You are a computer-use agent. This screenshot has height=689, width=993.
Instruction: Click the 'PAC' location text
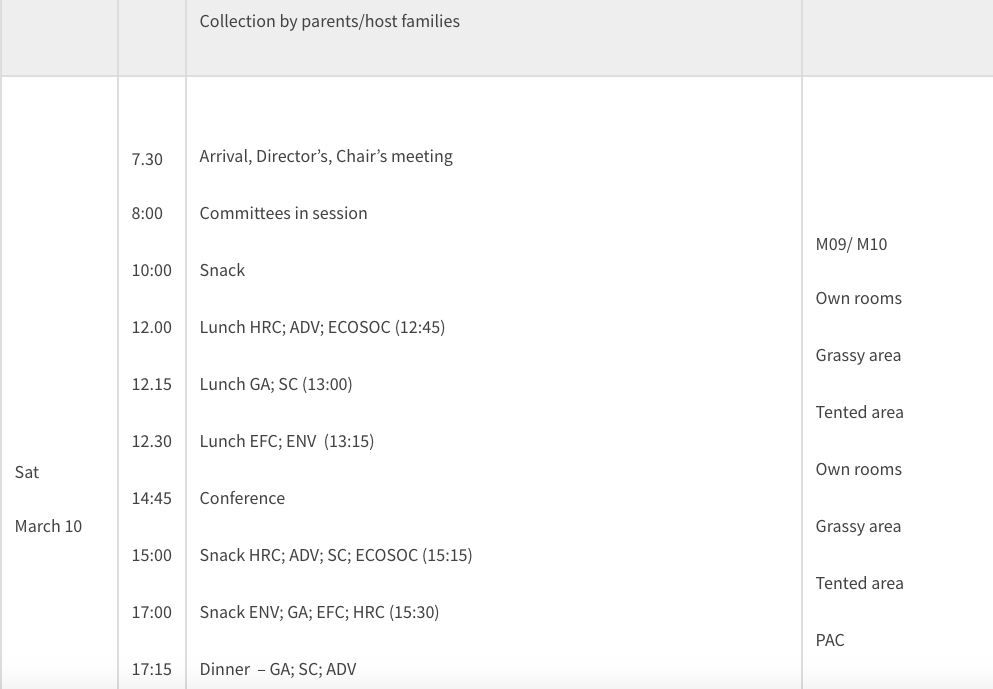pyautogui.click(x=830, y=640)
